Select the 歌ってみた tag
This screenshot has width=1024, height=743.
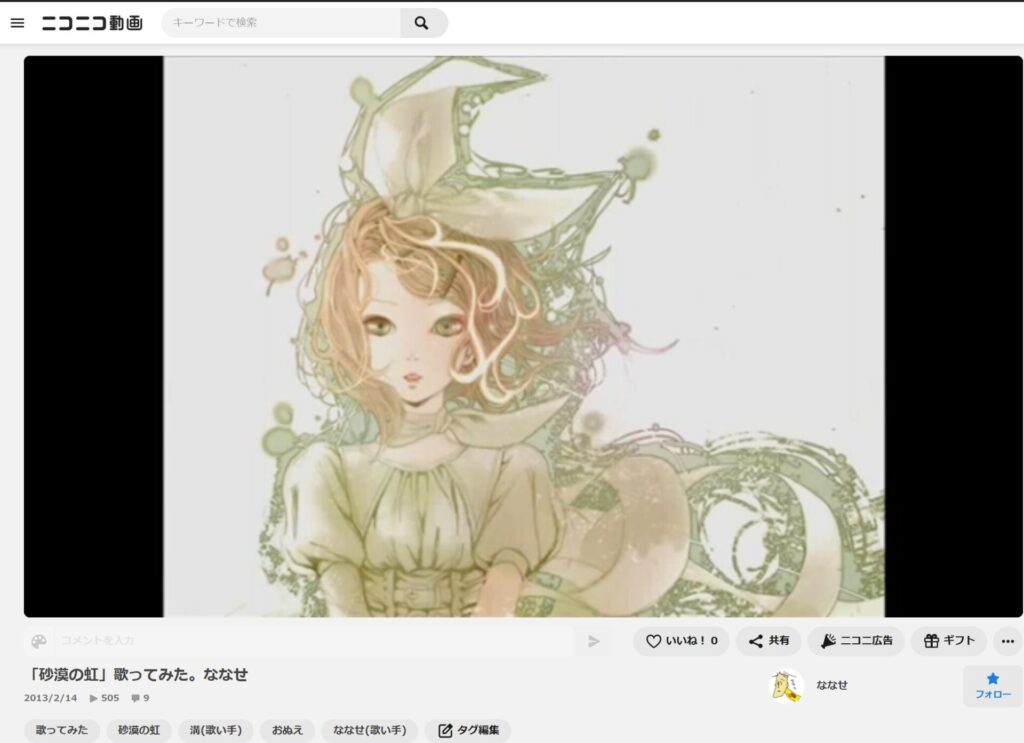[62, 730]
